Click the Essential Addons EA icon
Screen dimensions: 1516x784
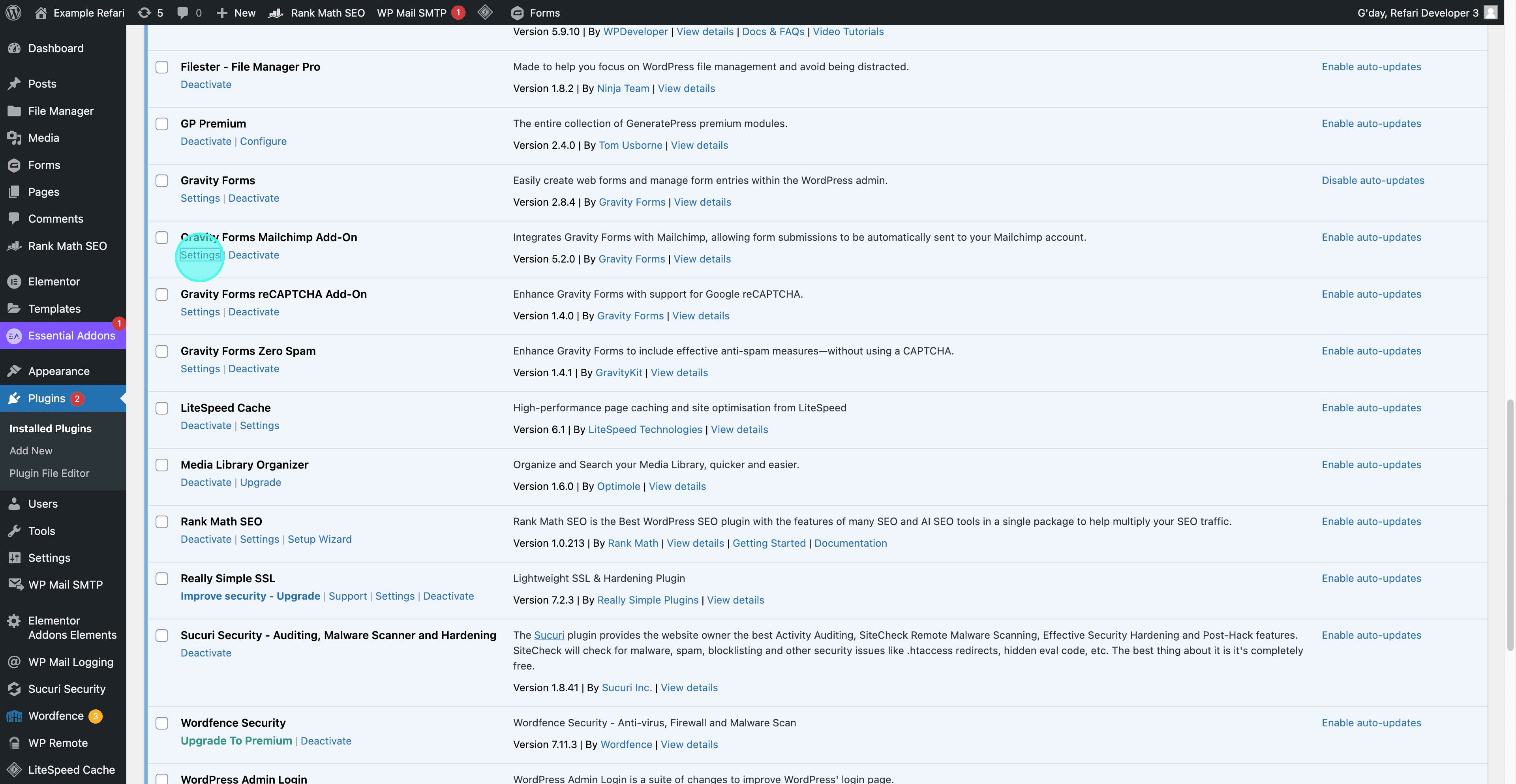(x=14, y=336)
